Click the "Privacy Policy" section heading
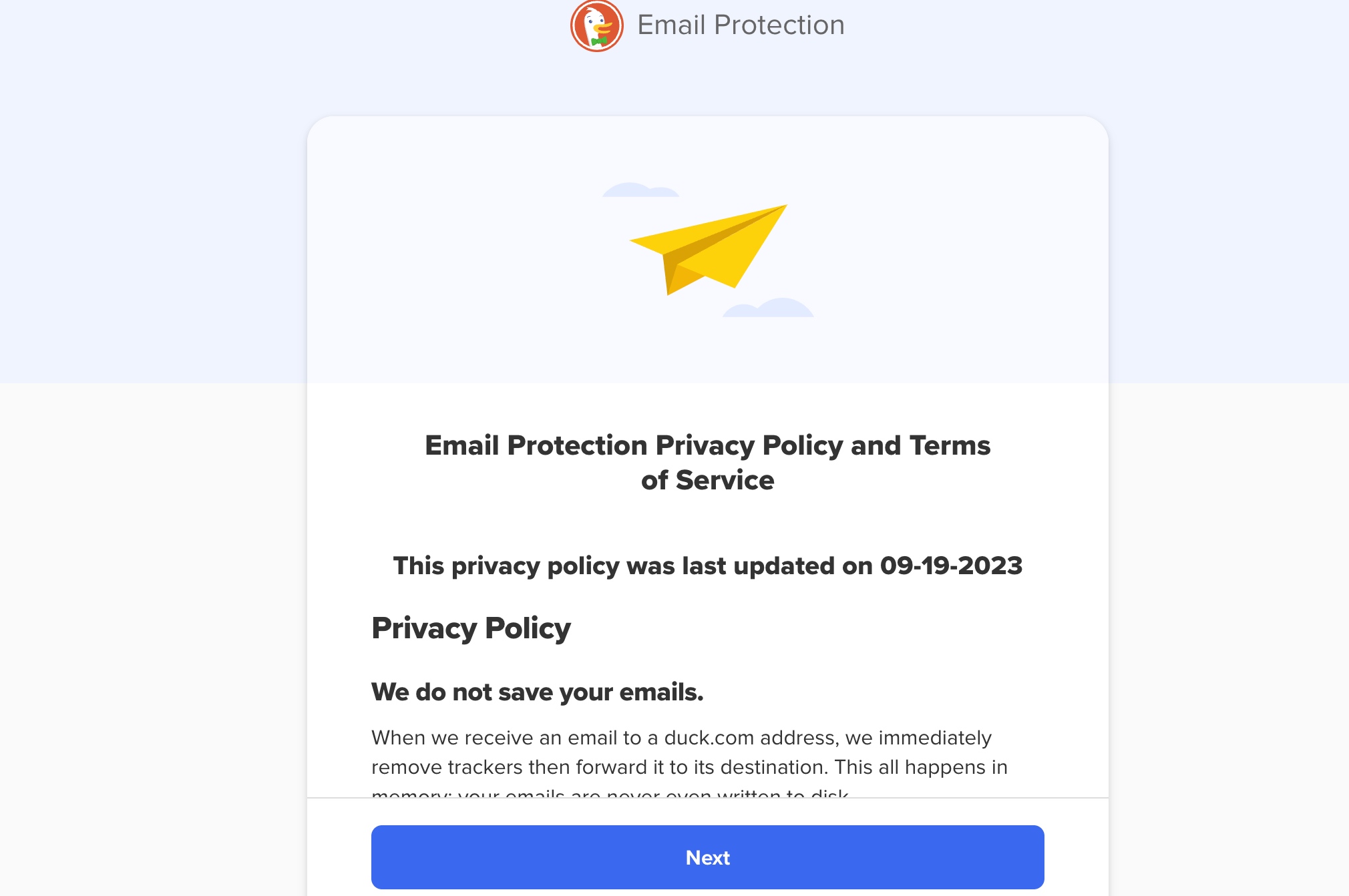Screen dimensions: 1349x896 click(471, 628)
